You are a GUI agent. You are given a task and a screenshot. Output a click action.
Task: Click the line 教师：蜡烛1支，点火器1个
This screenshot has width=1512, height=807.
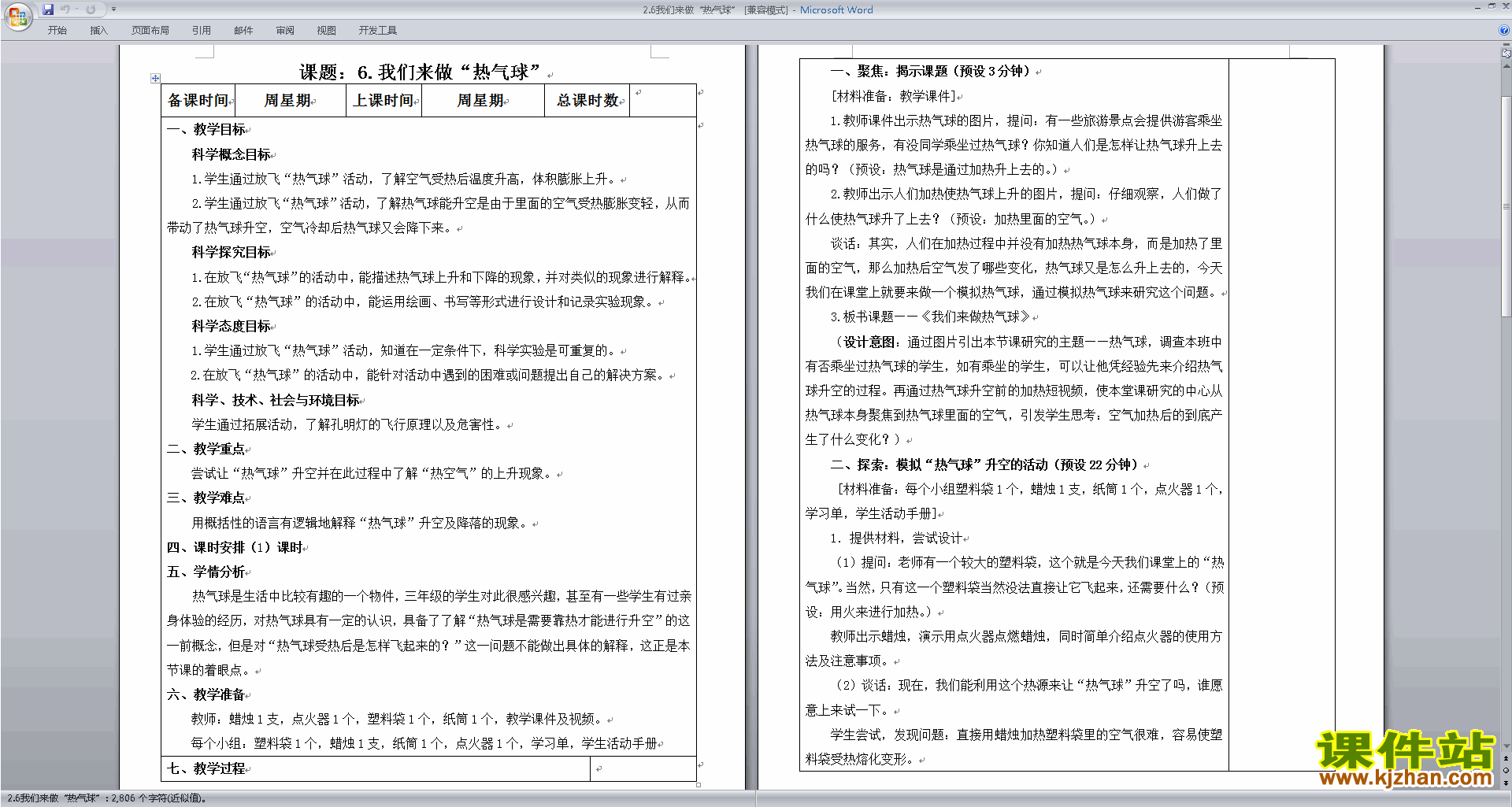pos(398,719)
